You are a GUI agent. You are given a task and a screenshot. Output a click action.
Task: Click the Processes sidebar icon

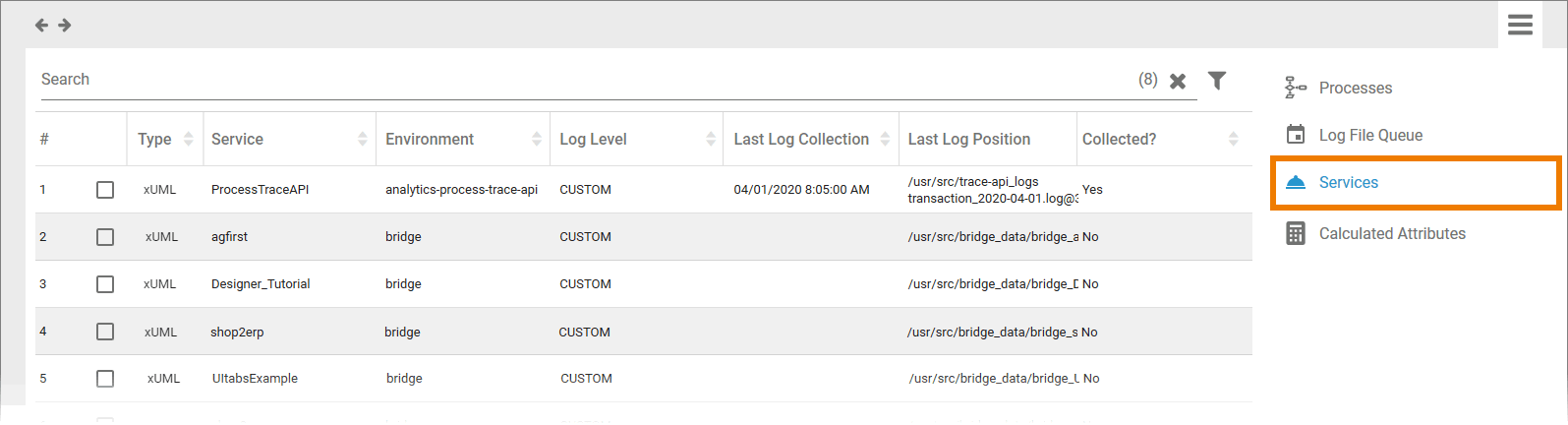coord(1296,88)
